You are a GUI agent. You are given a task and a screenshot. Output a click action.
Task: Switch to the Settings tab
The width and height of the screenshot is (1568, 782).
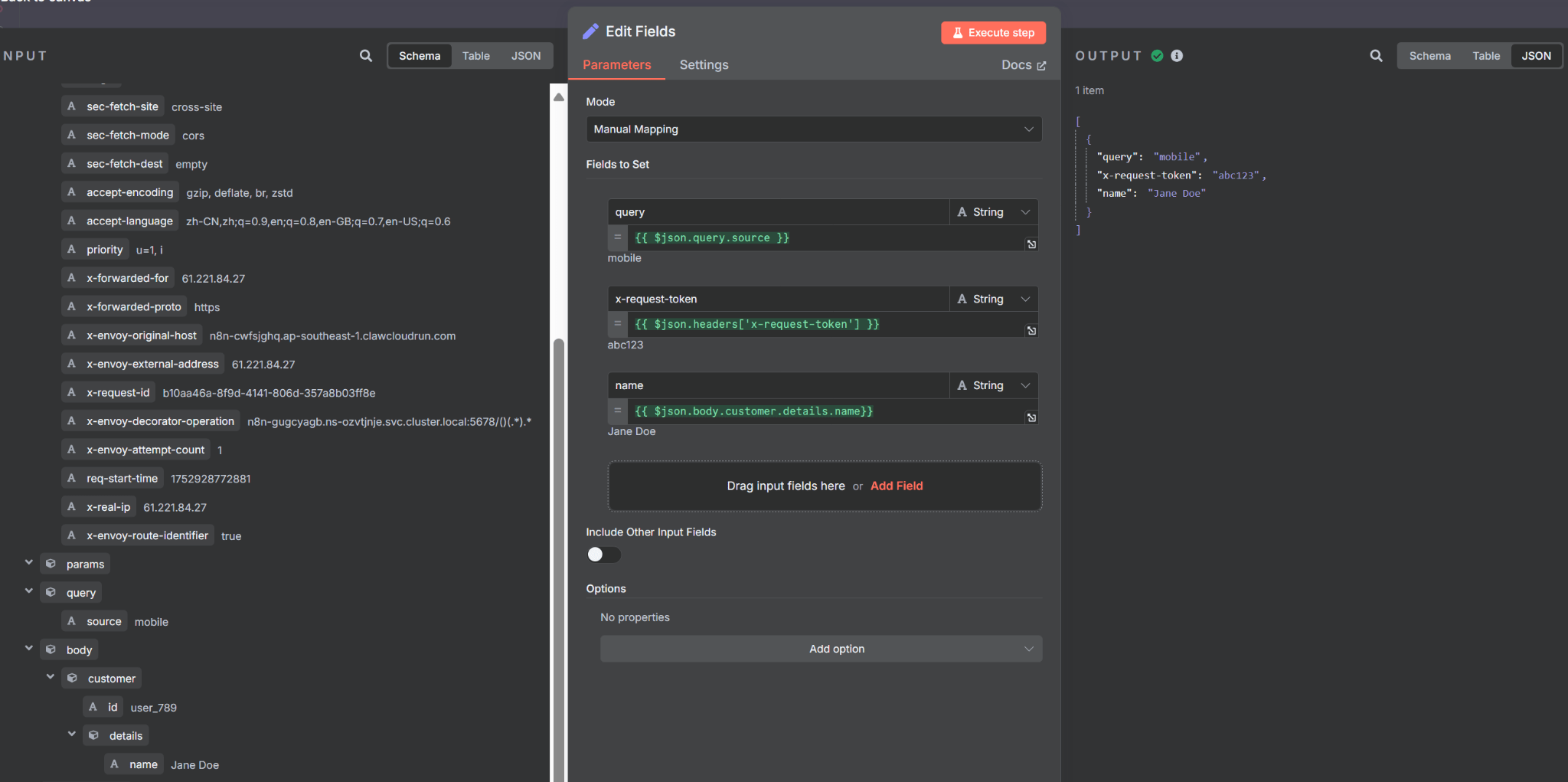704,65
